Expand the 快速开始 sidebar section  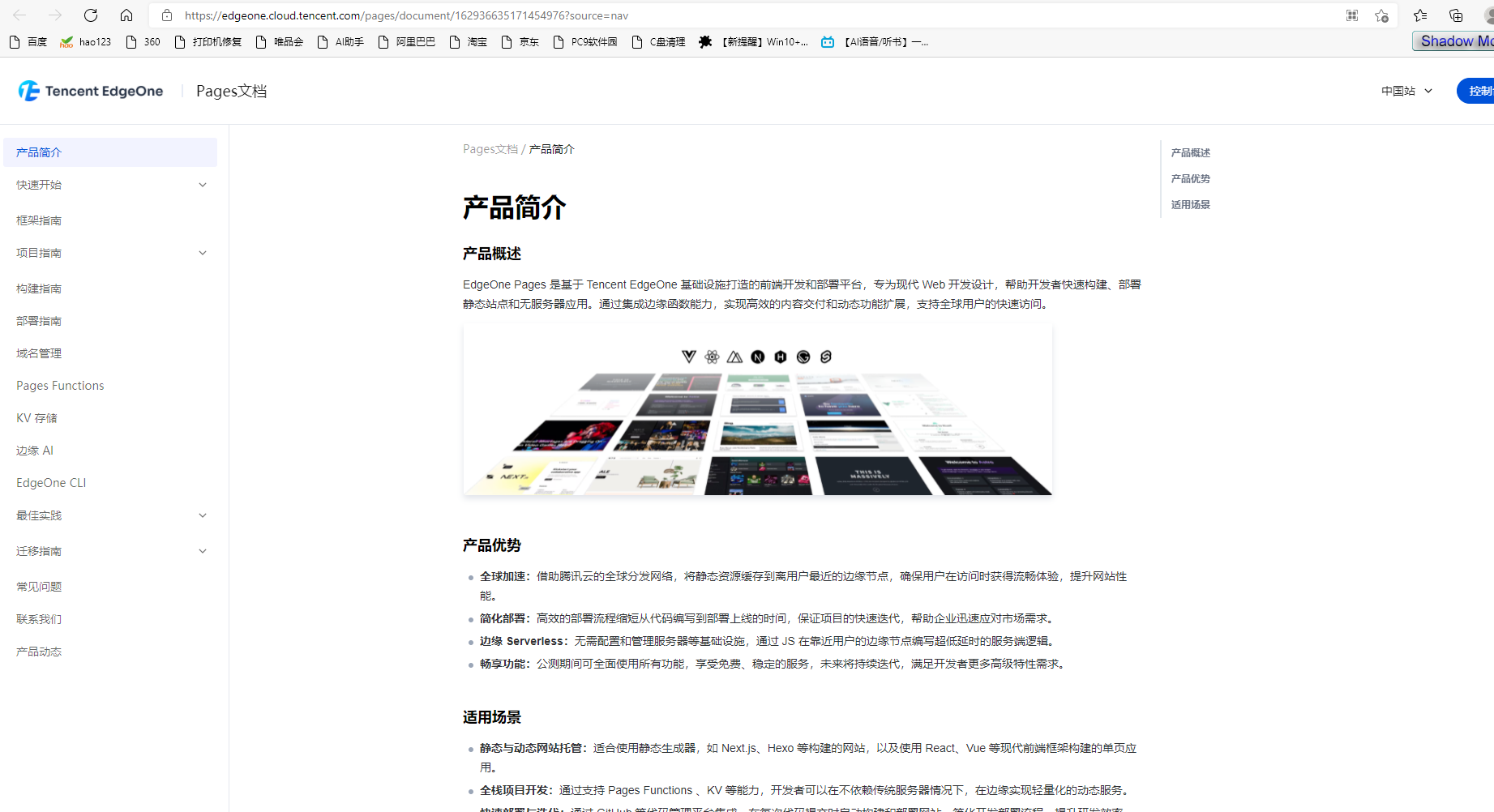click(x=110, y=185)
